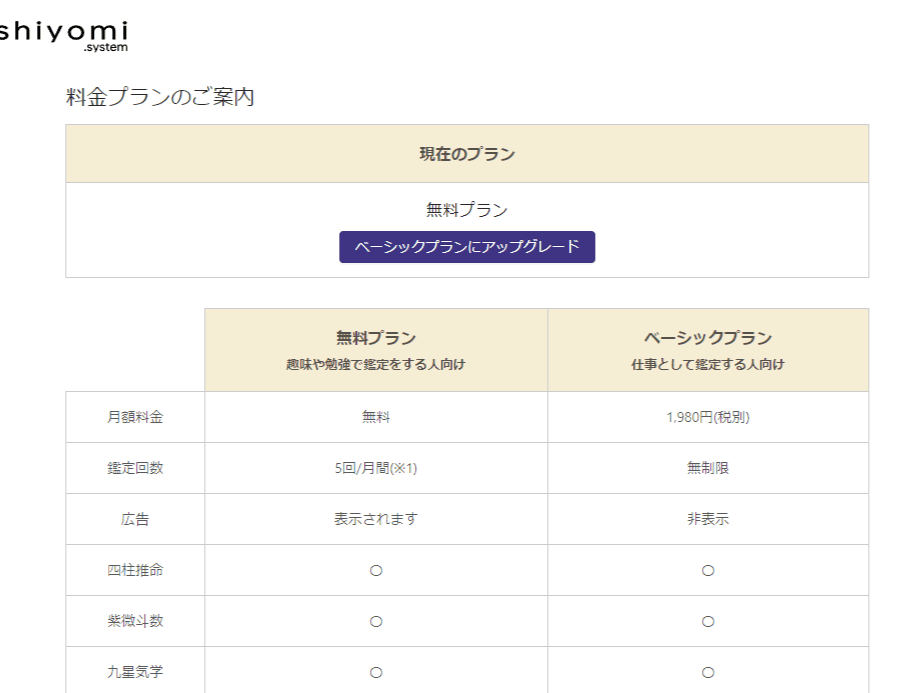The width and height of the screenshot is (924, 693).
Task: Click the circle mark for 九星気学 basic plan
Action: pyautogui.click(x=708, y=671)
